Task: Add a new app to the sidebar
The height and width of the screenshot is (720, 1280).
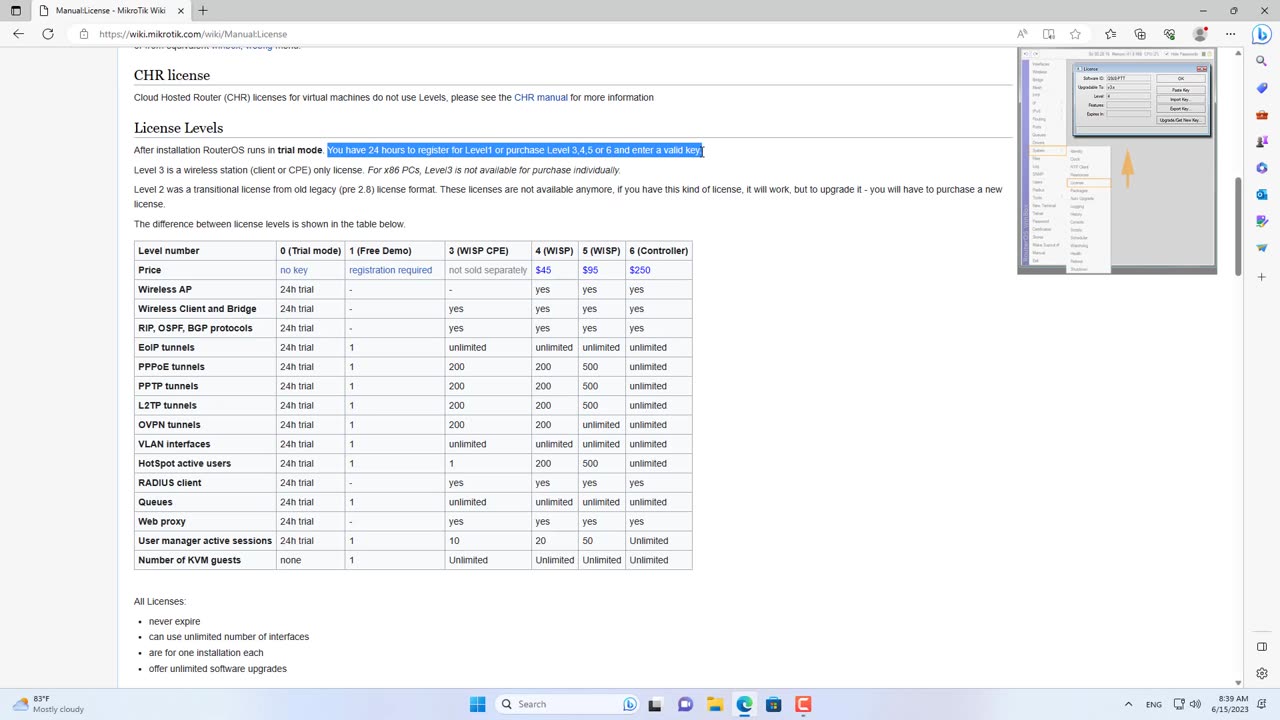Action: pos(1262,277)
